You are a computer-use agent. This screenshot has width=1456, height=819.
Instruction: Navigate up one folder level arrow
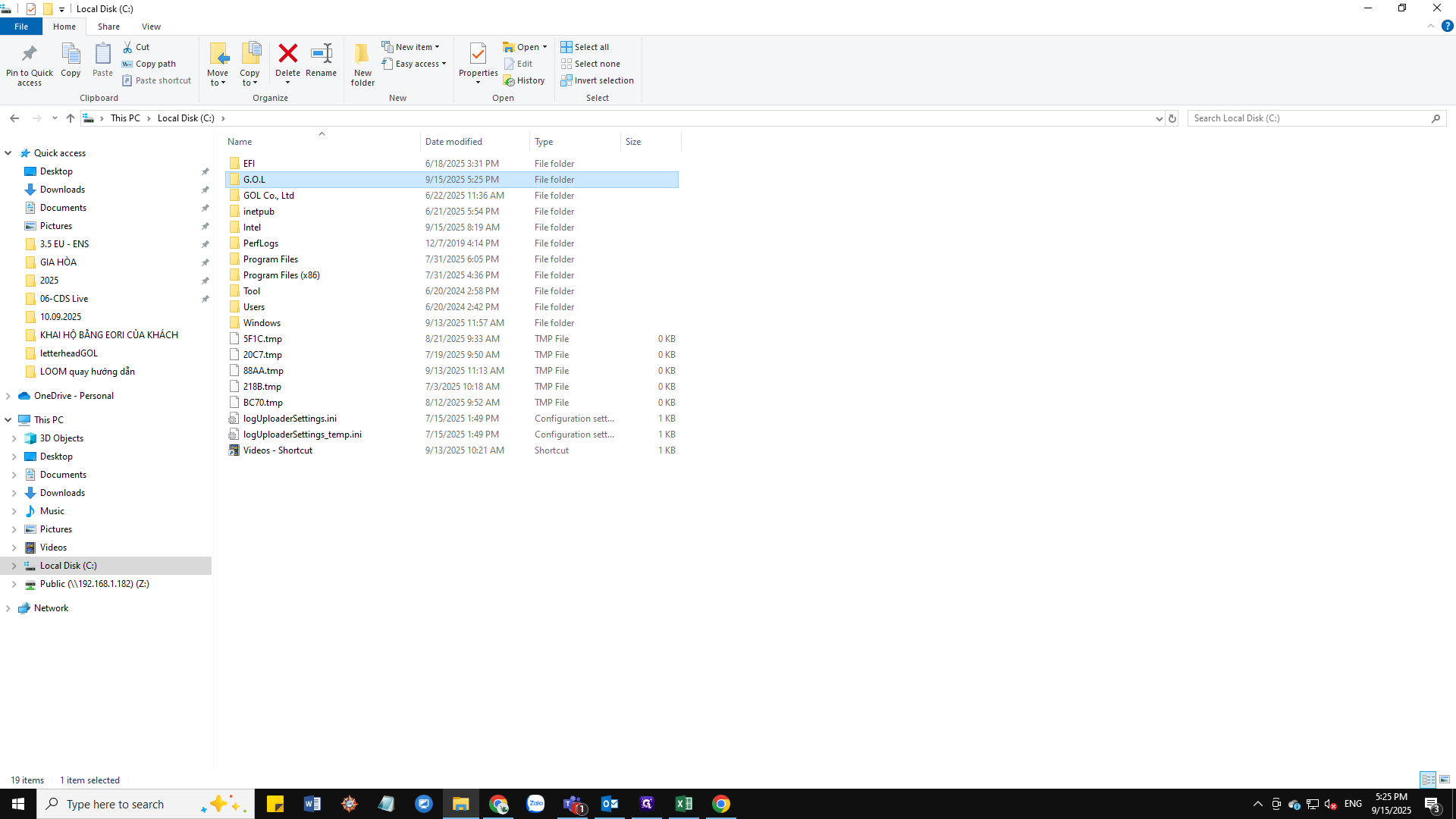[x=71, y=118]
